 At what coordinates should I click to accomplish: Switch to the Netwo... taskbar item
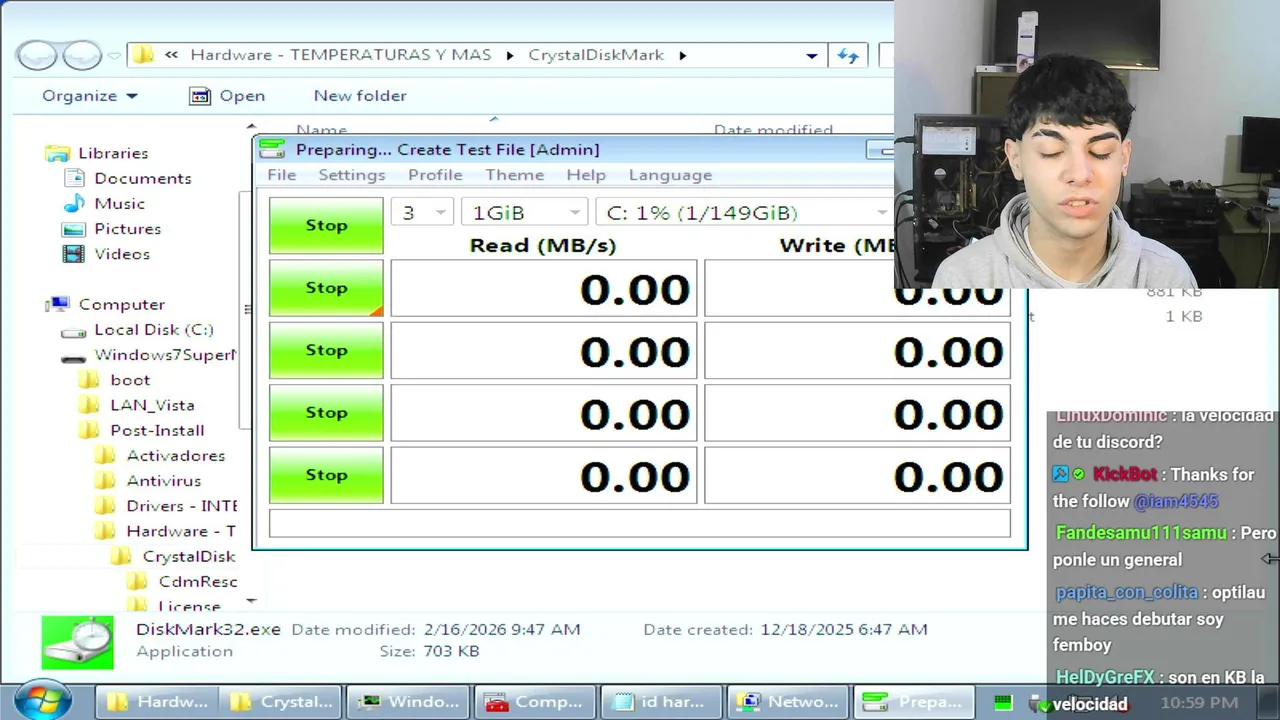[788, 702]
